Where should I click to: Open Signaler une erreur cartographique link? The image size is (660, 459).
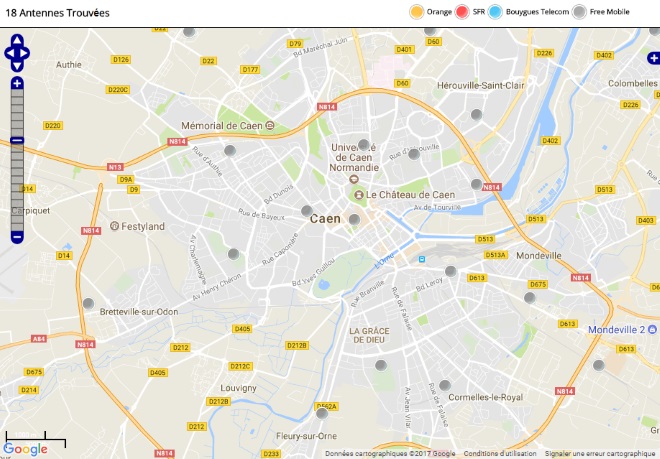point(600,454)
